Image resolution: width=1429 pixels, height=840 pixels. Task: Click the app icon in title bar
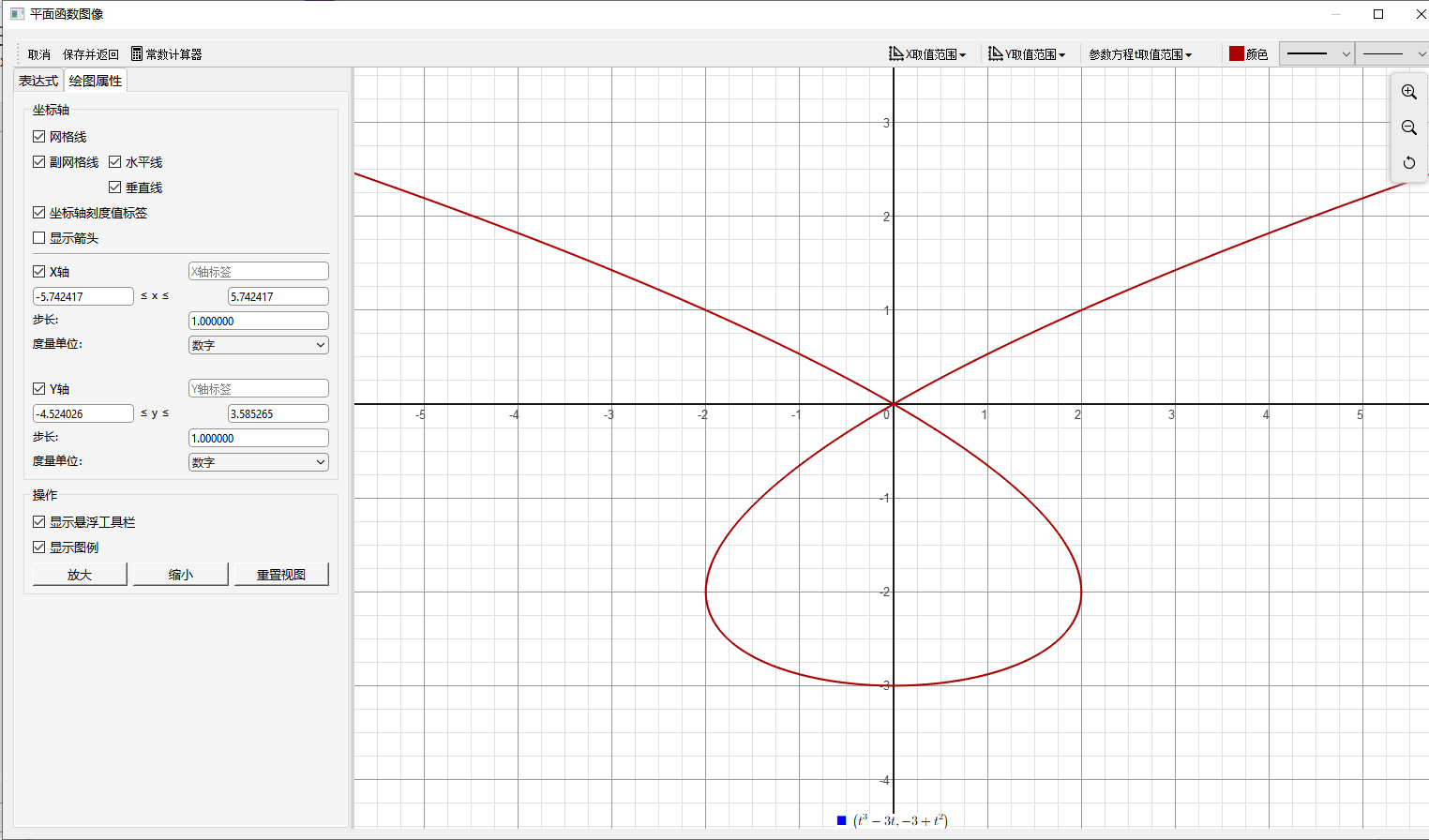(17, 14)
